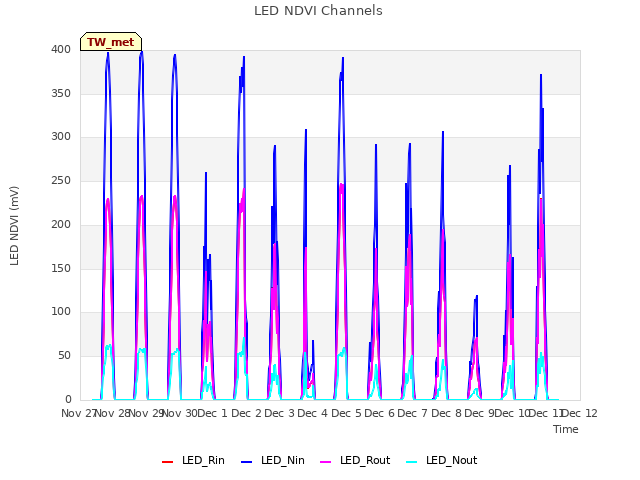Click the magenta LED_Rout legend swatch

pos(326,462)
